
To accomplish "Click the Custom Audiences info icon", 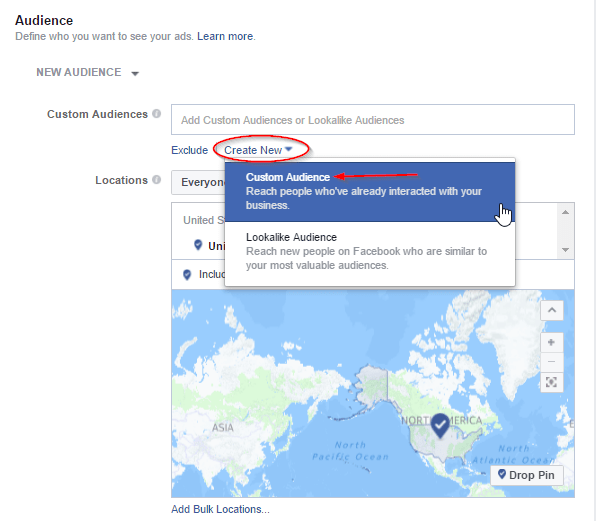I will pos(157,114).
